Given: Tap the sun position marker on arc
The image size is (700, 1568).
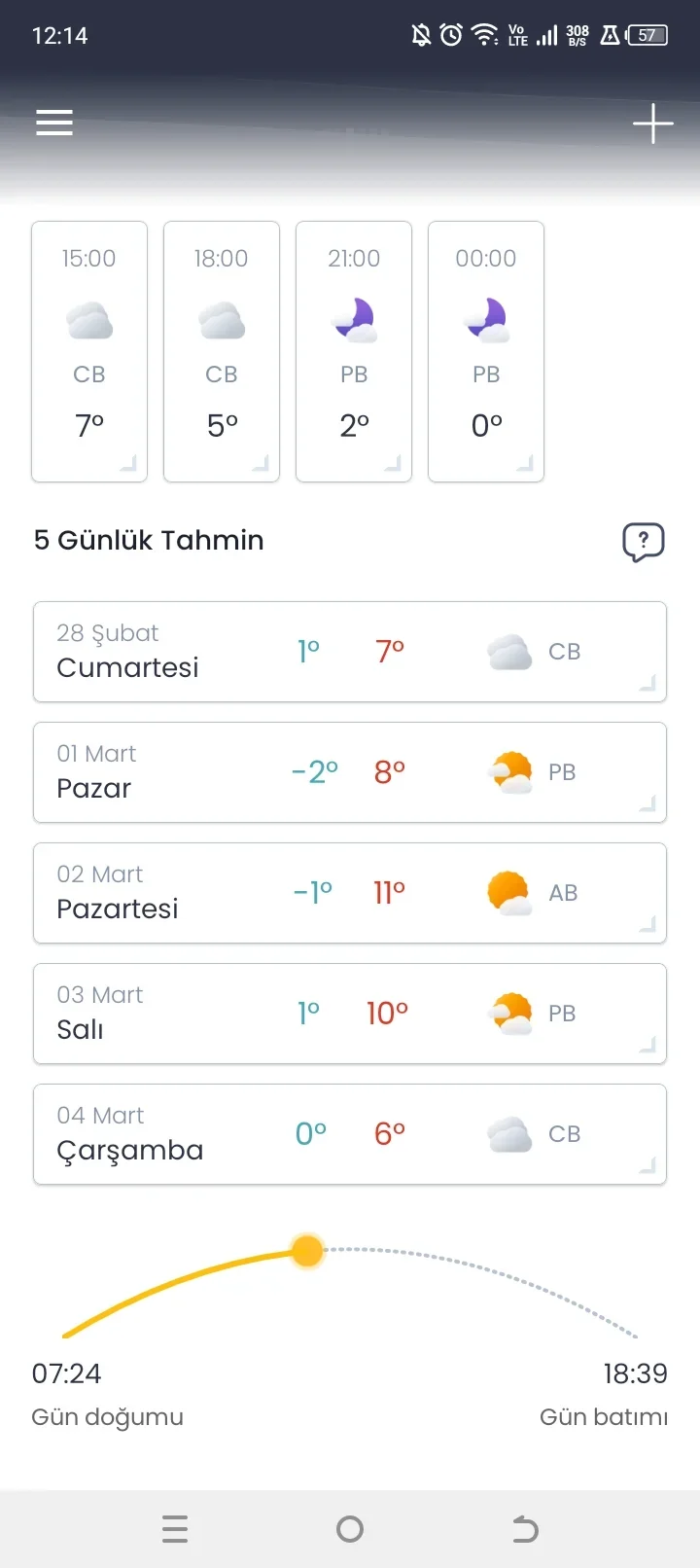Looking at the screenshot, I should coord(307,1251).
